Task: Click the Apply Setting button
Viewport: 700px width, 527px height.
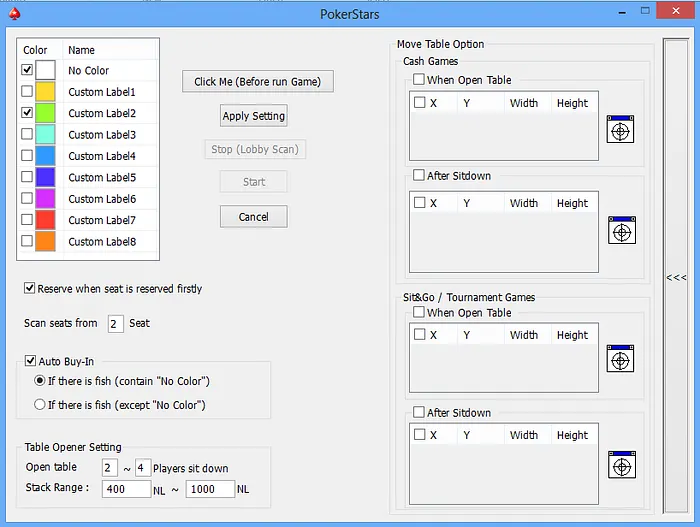Action: [254, 116]
